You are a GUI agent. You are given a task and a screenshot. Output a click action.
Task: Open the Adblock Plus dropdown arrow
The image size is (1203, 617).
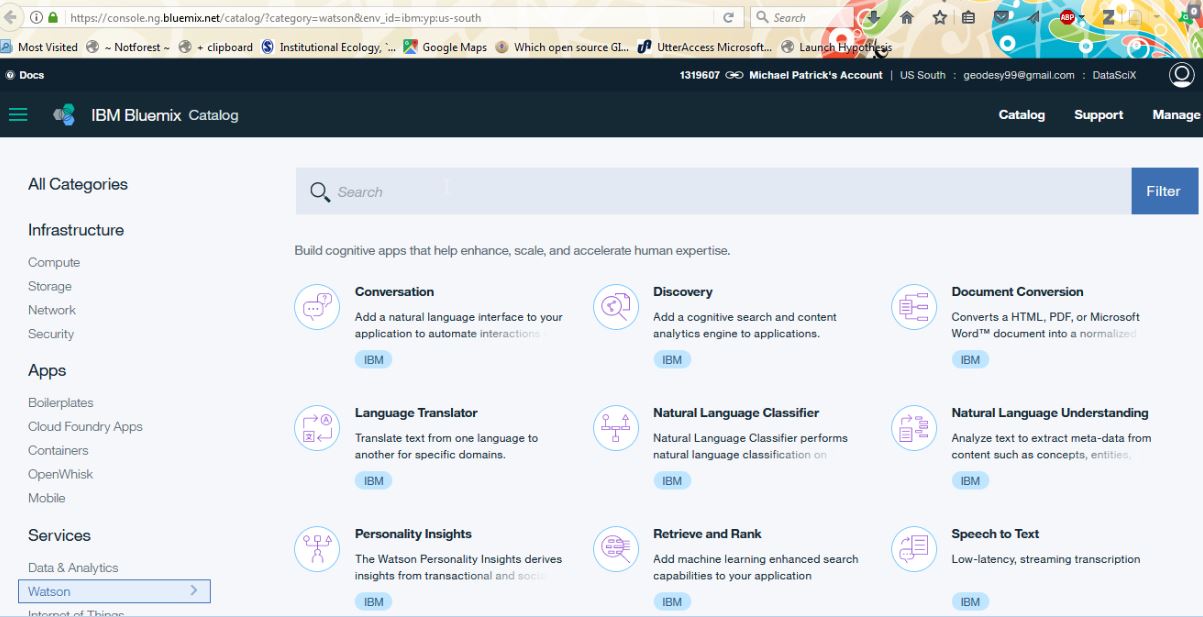pos(1081,19)
